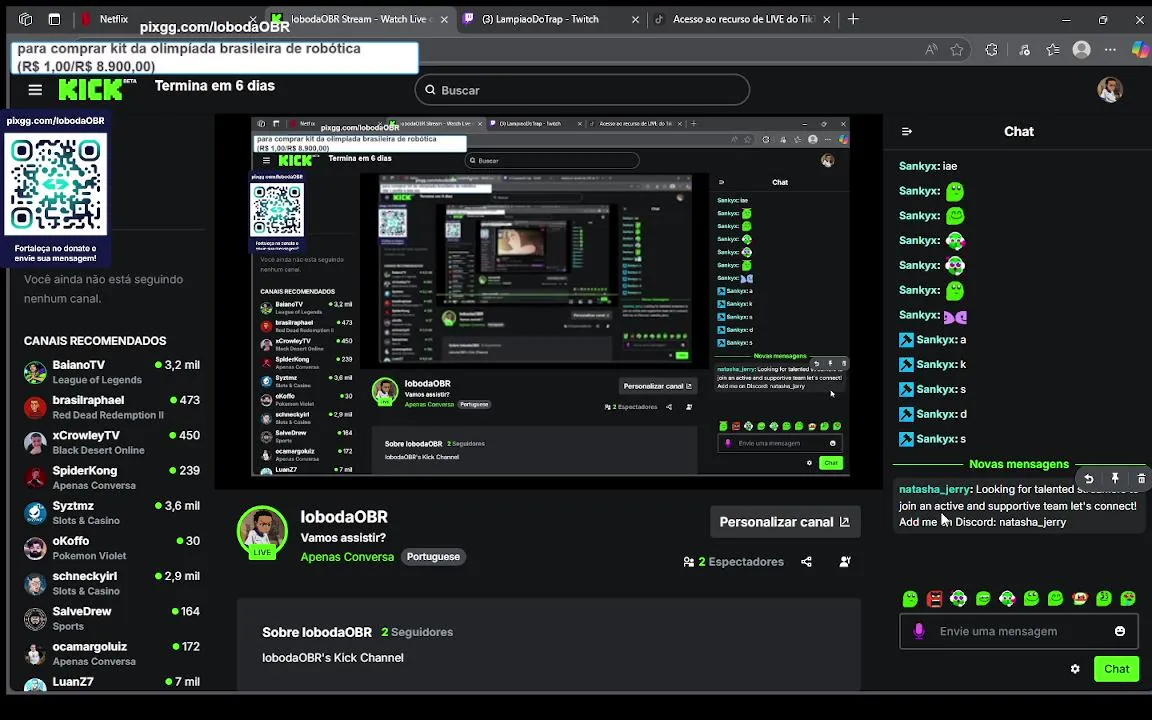Click the 'Sankyx: k' chat message
Image resolution: width=1152 pixels, height=720 pixels.
click(x=932, y=364)
